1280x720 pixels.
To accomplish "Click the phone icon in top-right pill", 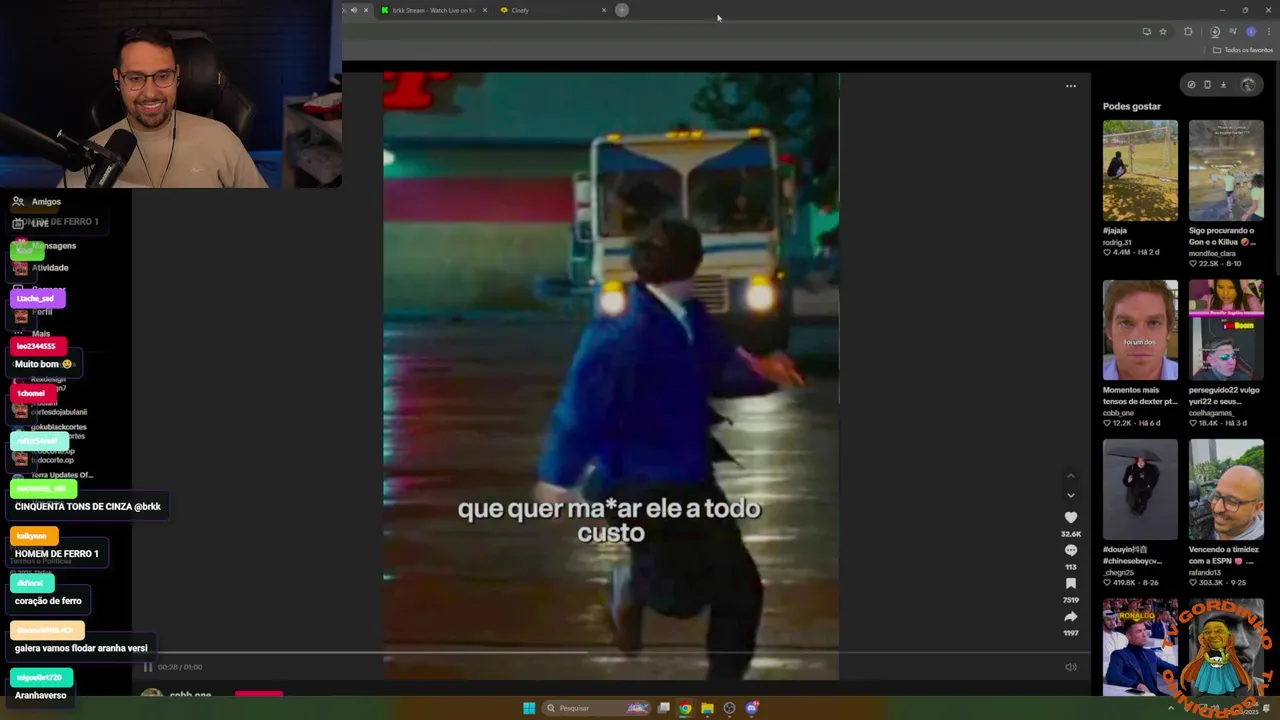I will tap(1207, 85).
